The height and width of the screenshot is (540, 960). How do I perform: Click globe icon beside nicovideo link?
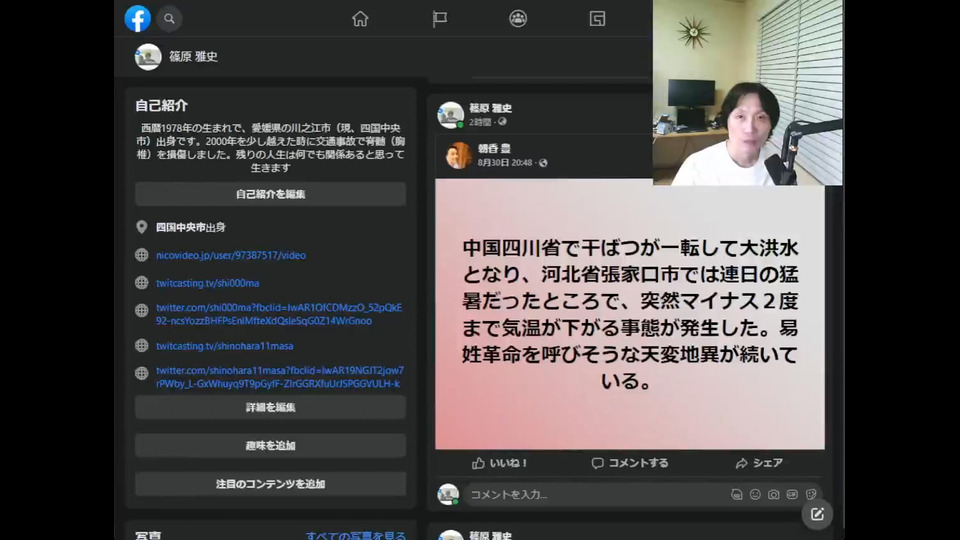coord(141,255)
